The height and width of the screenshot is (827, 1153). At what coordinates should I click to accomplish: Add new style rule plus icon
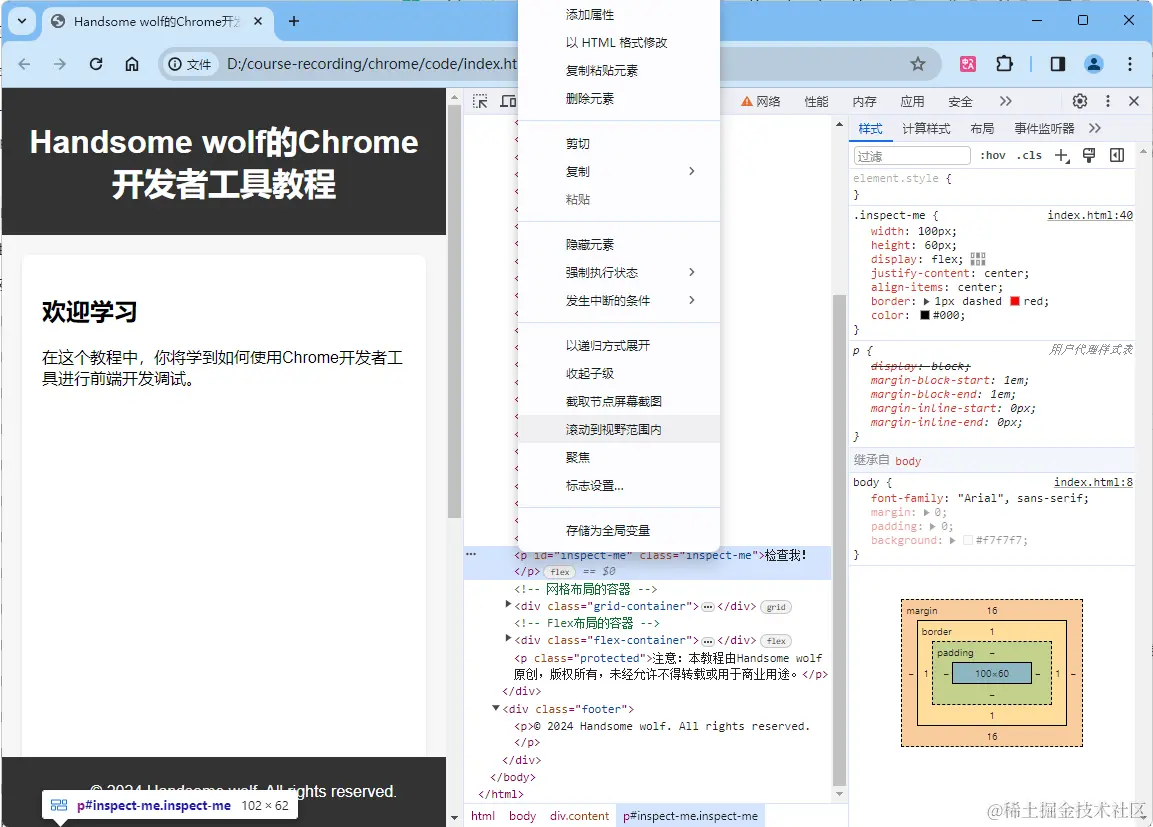[1062, 155]
